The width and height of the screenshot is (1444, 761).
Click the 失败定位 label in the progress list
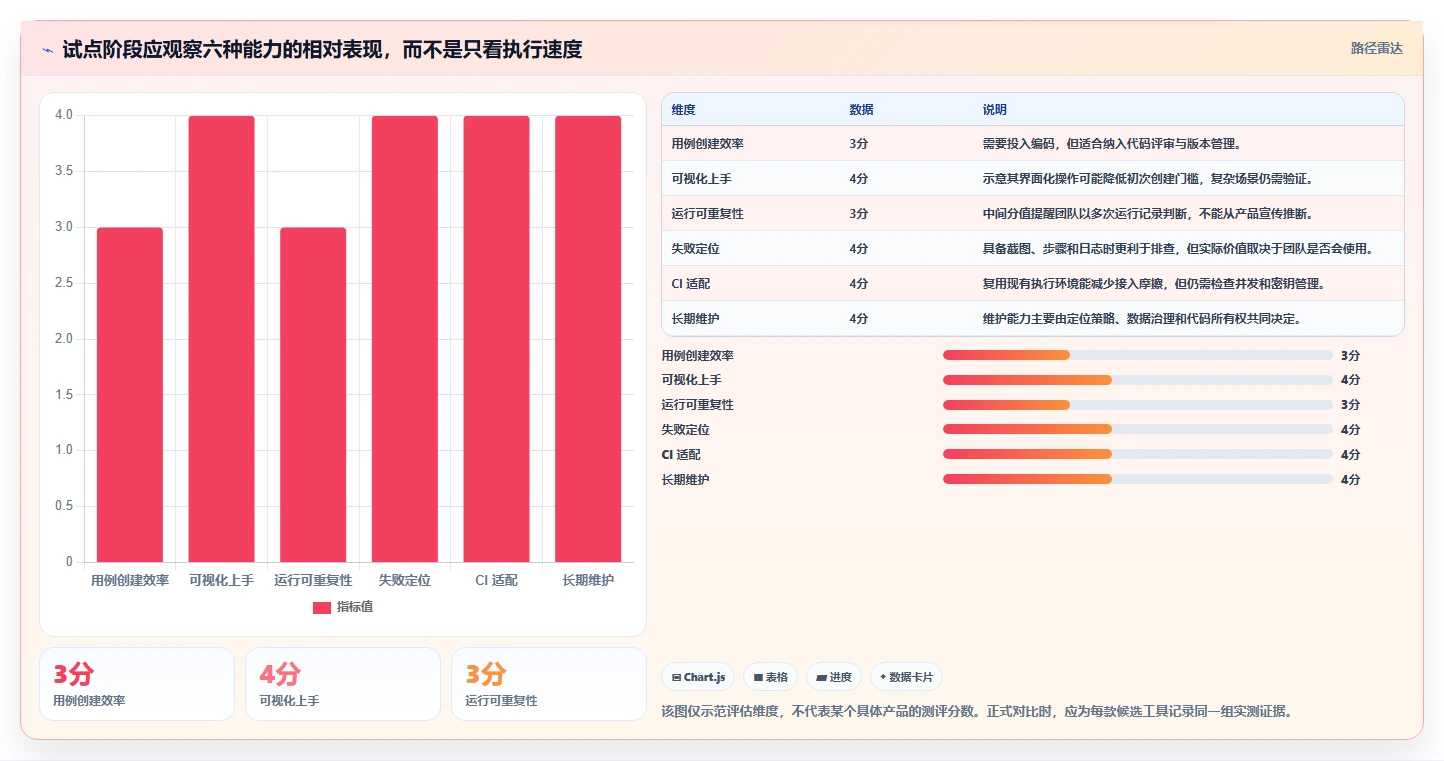(x=686, y=429)
